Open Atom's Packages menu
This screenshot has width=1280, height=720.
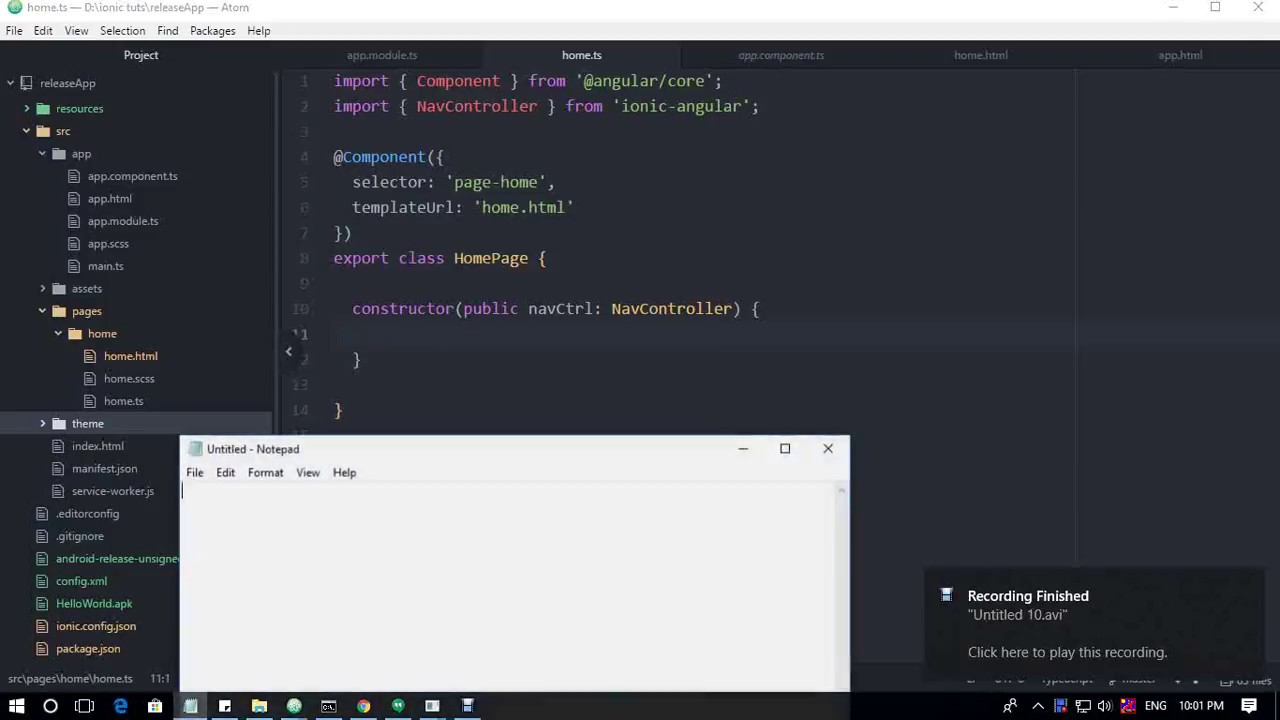[213, 31]
